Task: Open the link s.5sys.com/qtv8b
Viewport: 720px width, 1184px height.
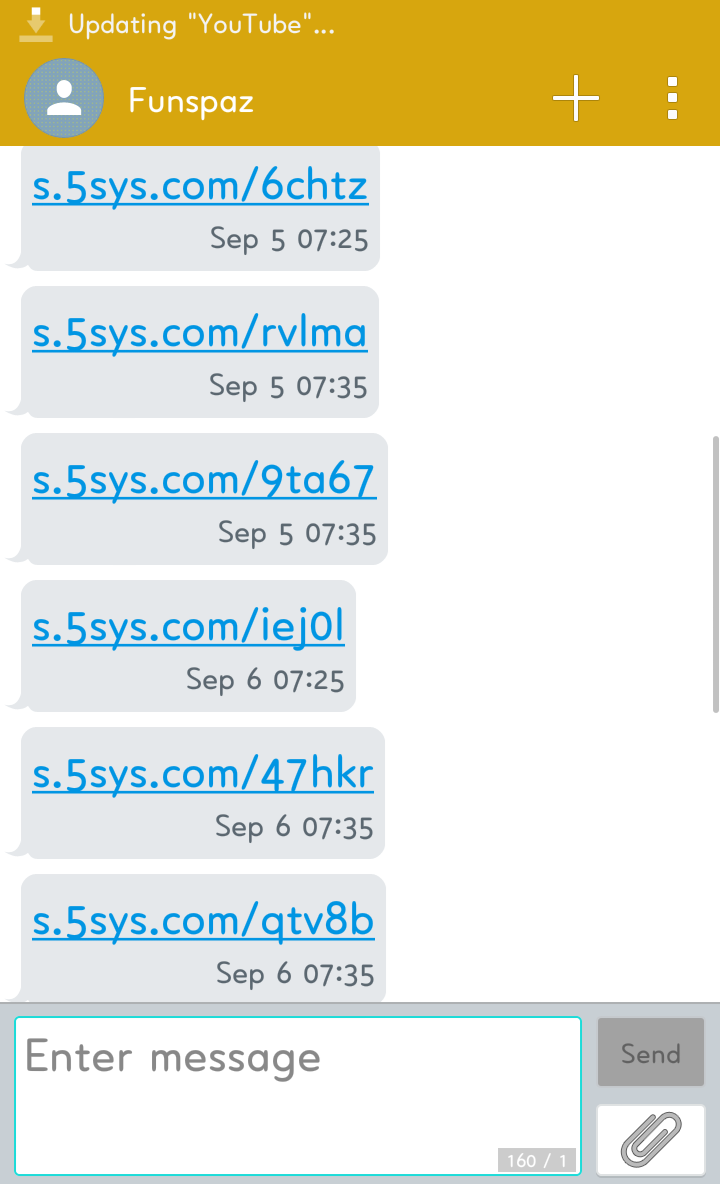Action: (x=203, y=922)
